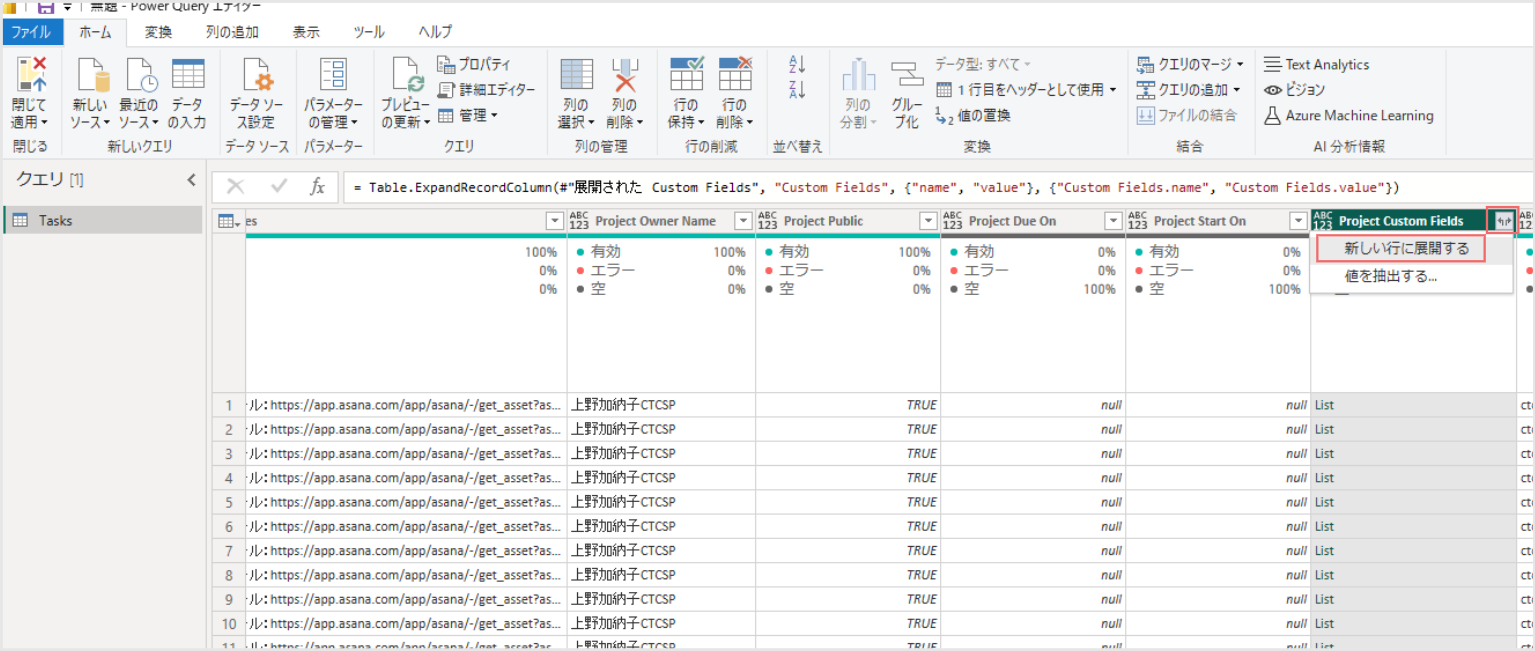1535x651 pixels.
Task: Switch to the ツール (Tools) tab
Action: point(369,32)
